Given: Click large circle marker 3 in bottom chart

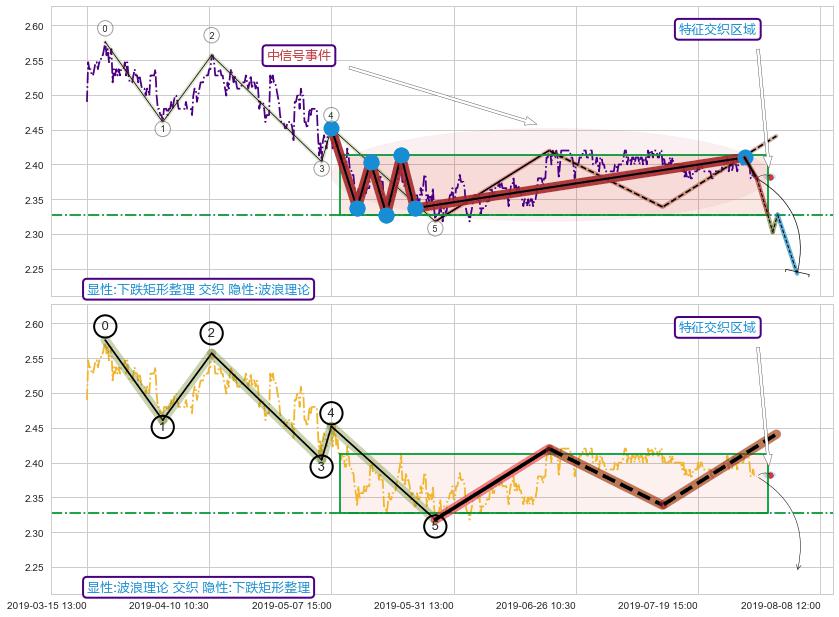Looking at the screenshot, I should point(321,466).
